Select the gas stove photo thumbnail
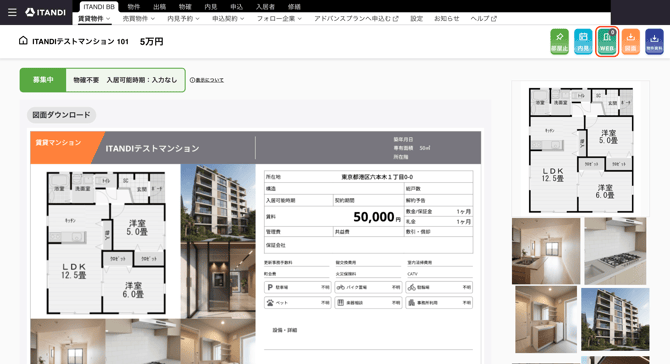 pos(615,251)
